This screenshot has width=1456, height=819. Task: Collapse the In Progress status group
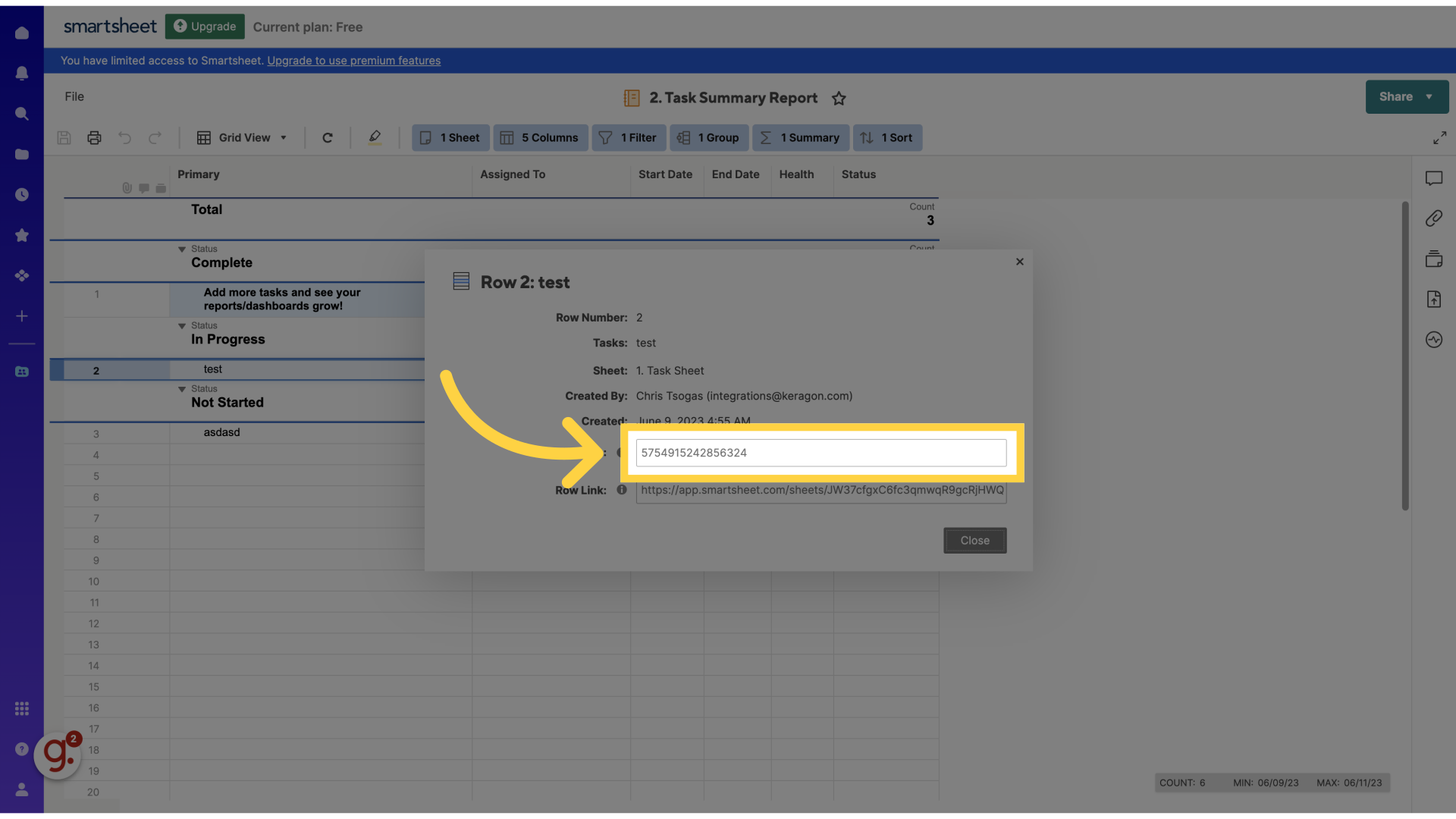tap(182, 325)
